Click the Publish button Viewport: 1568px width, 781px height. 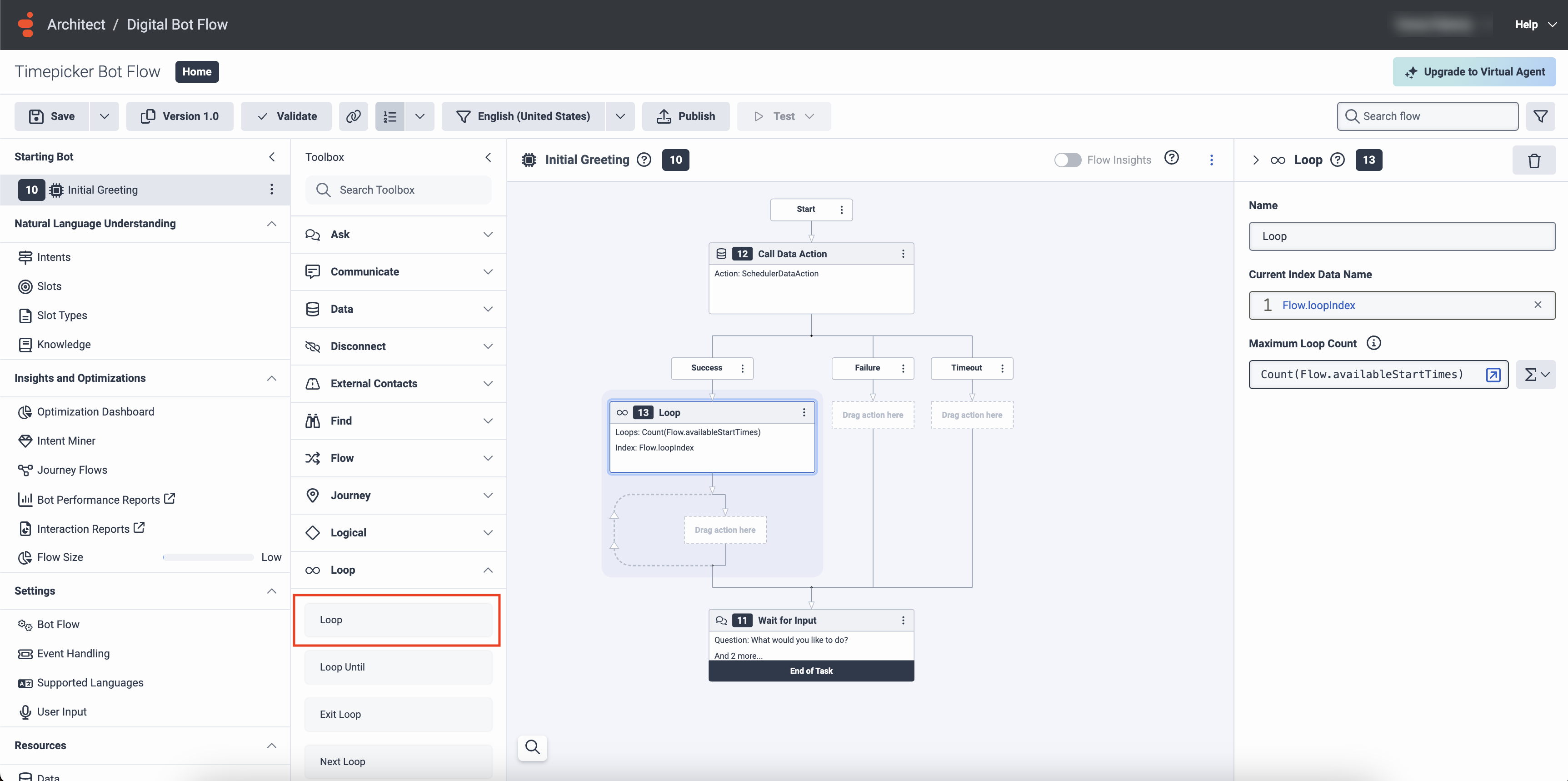[685, 116]
